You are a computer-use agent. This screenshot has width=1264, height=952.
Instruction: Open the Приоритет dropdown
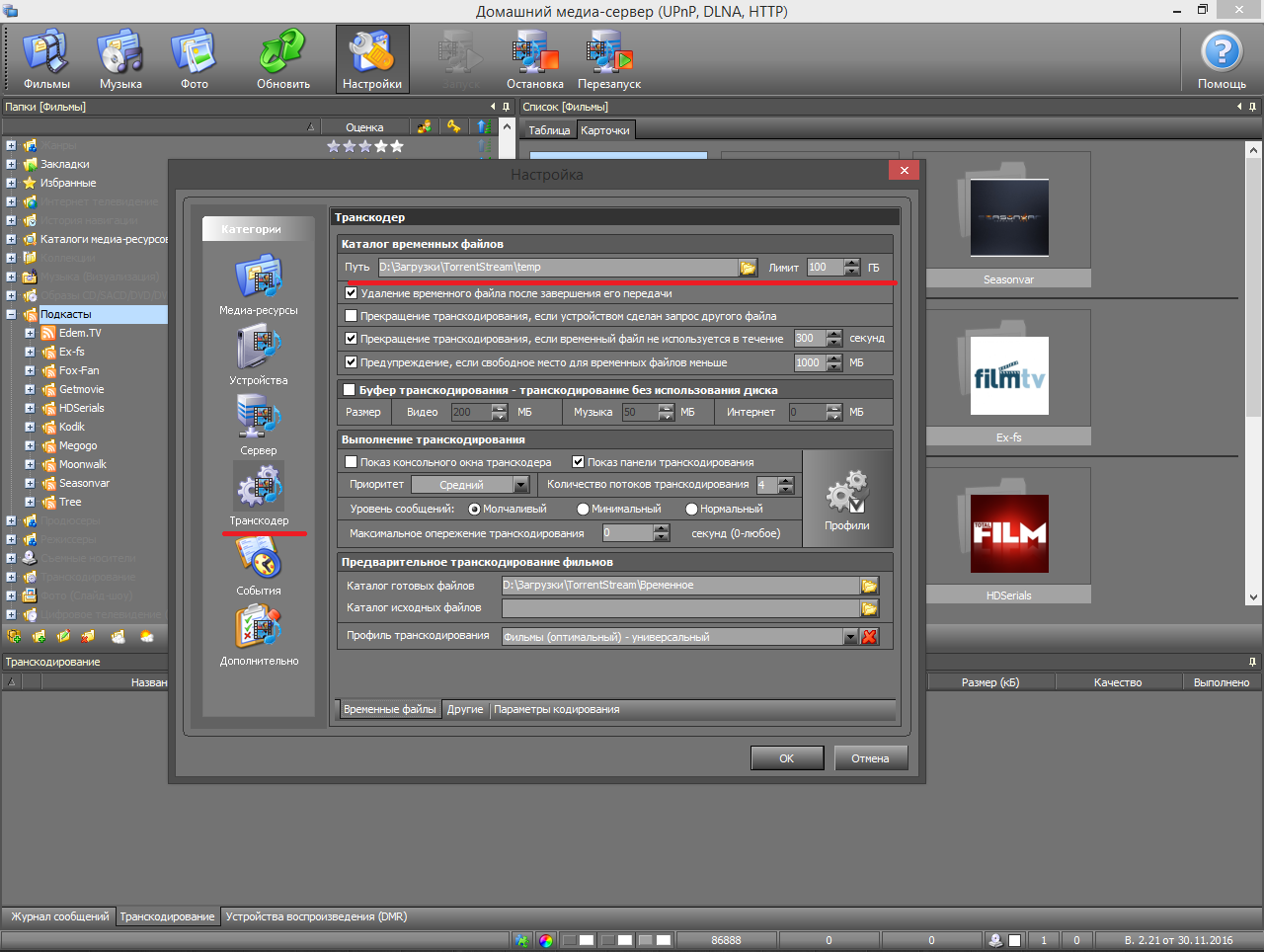coord(520,485)
